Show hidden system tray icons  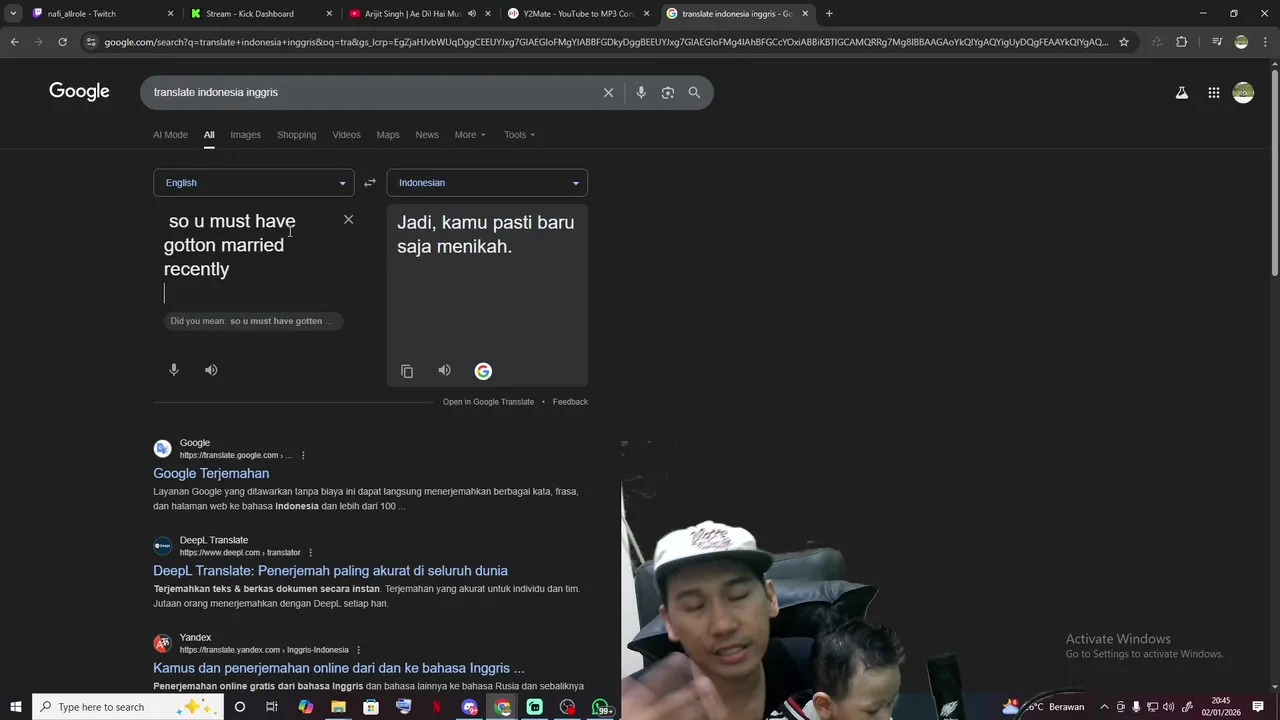[1104, 707]
